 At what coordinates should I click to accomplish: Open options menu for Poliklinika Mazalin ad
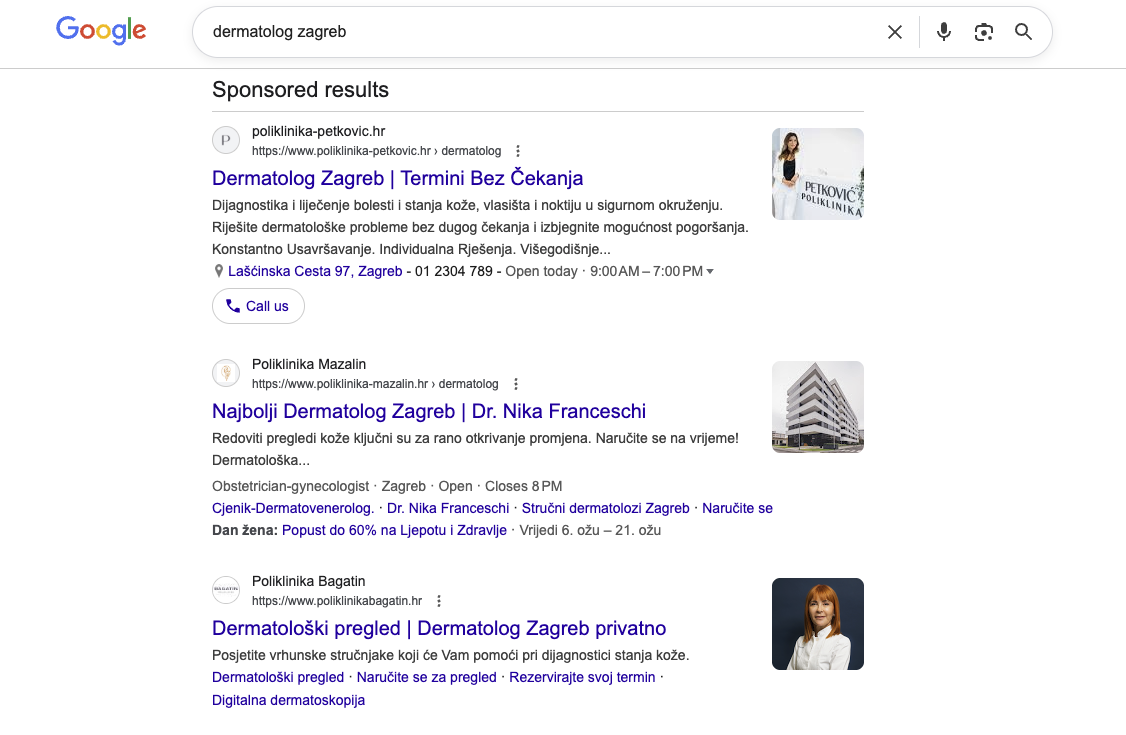coord(515,384)
